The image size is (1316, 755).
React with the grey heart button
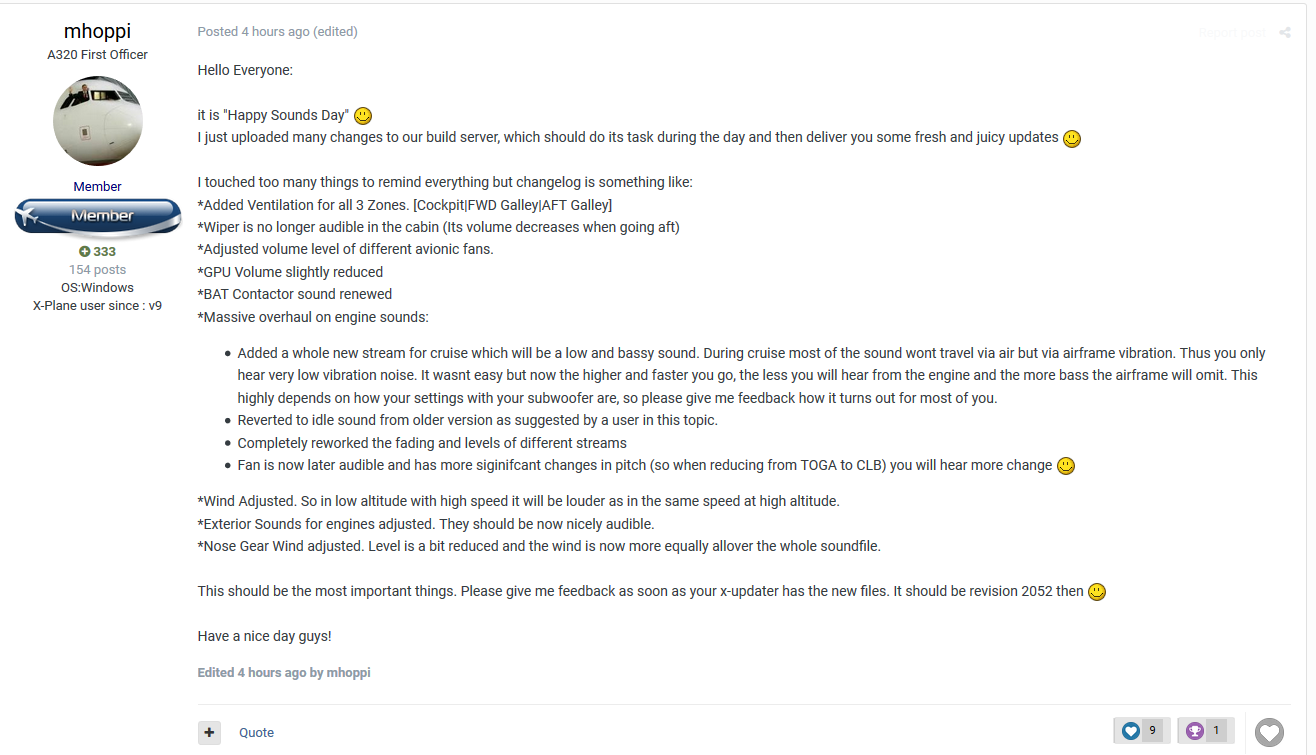(x=1269, y=732)
